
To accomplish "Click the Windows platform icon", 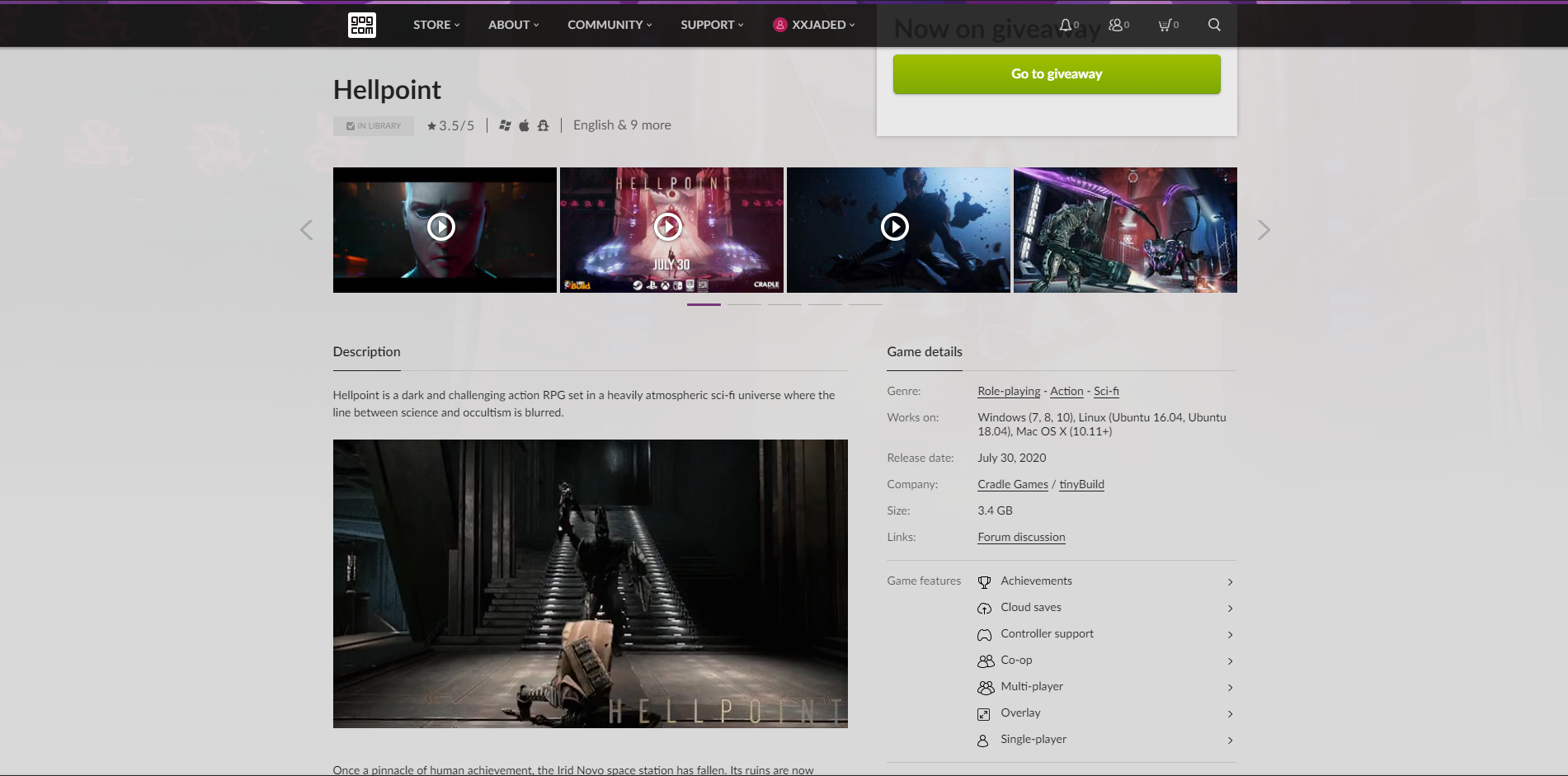I will [505, 125].
